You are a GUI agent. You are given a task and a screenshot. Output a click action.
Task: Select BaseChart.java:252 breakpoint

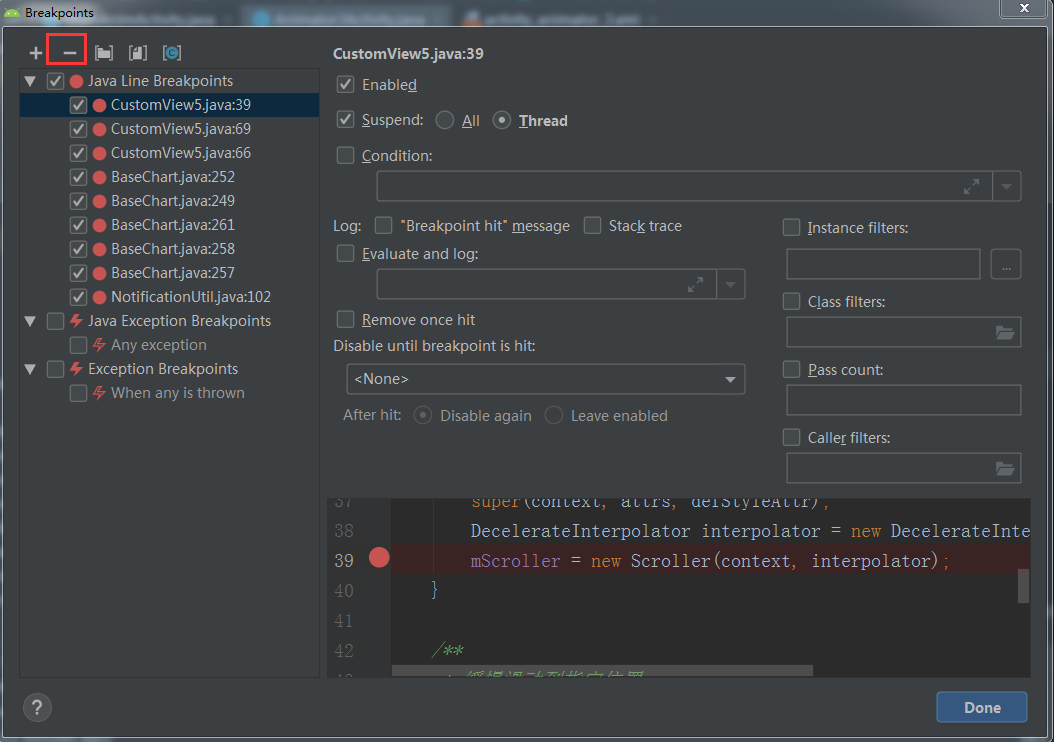tap(173, 177)
